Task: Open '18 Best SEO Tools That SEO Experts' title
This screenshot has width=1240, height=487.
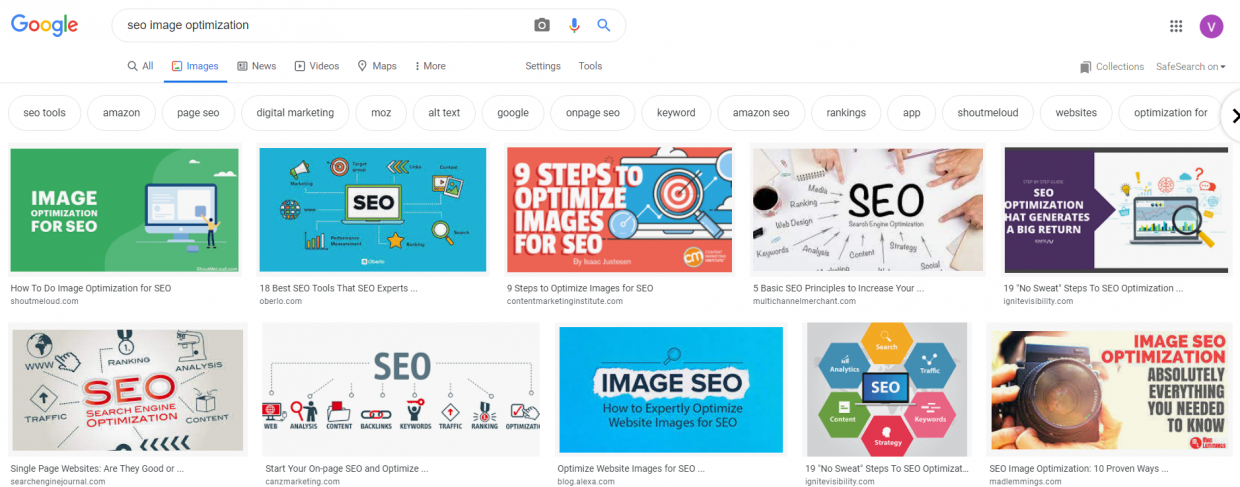Action: coord(338,288)
